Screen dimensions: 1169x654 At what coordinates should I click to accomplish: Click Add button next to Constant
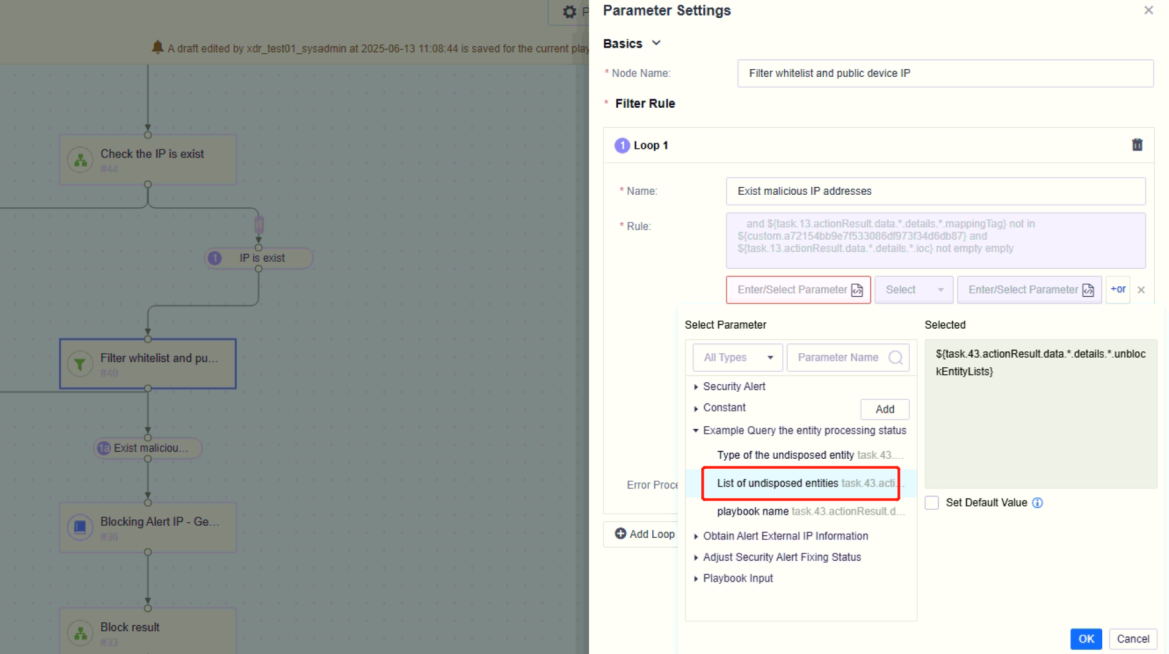884,409
